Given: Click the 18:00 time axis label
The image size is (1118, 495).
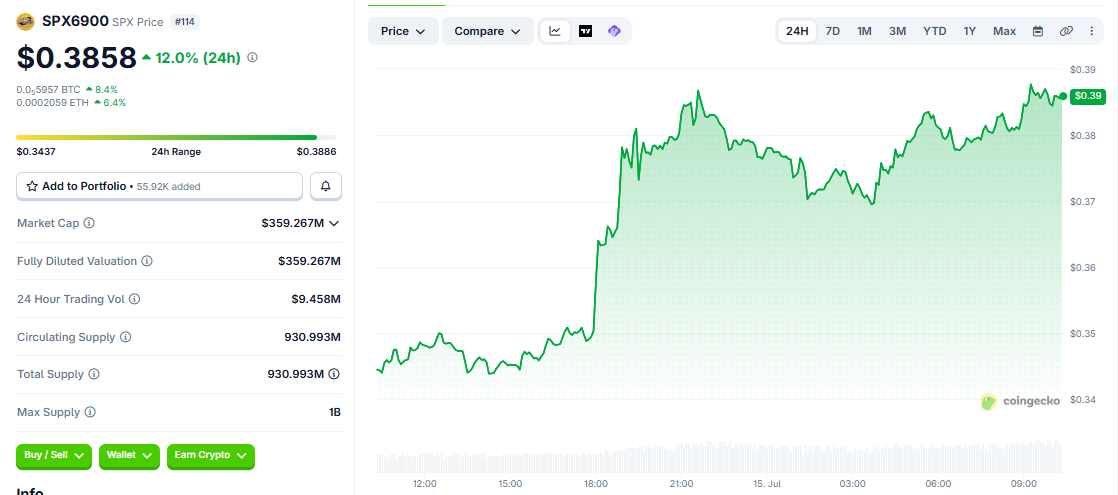Looking at the screenshot, I should click(x=596, y=483).
